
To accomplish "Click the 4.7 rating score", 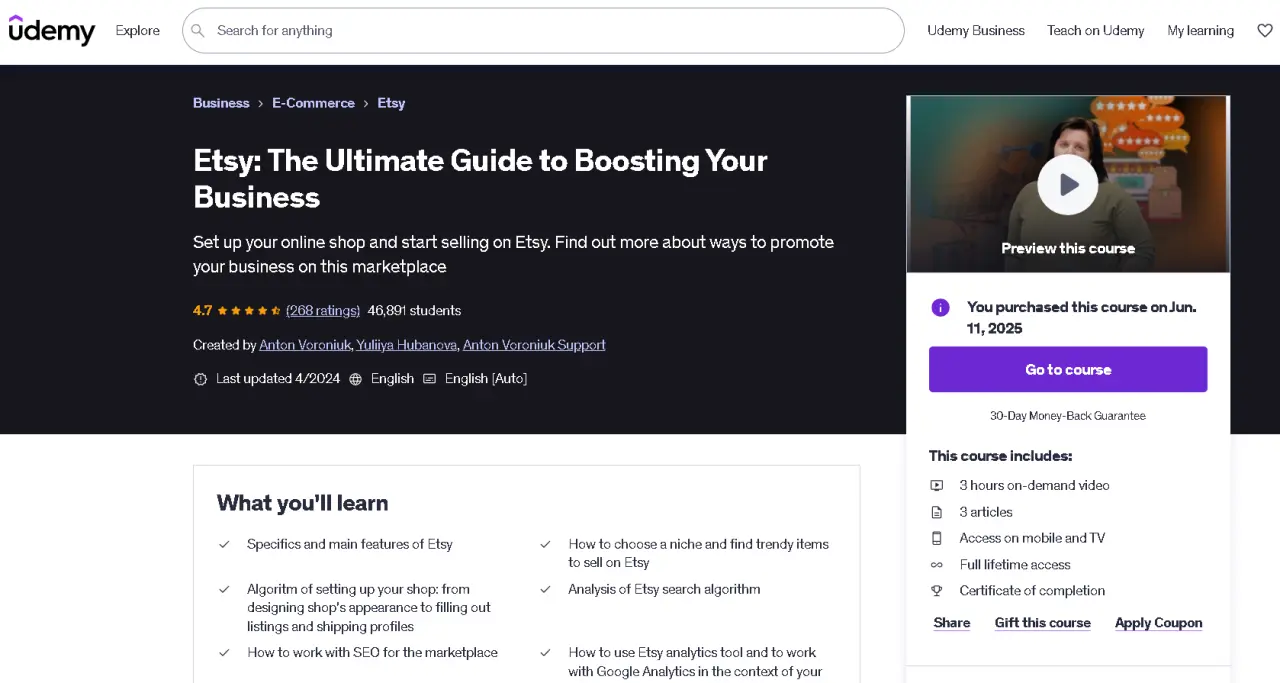I will point(203,311).
